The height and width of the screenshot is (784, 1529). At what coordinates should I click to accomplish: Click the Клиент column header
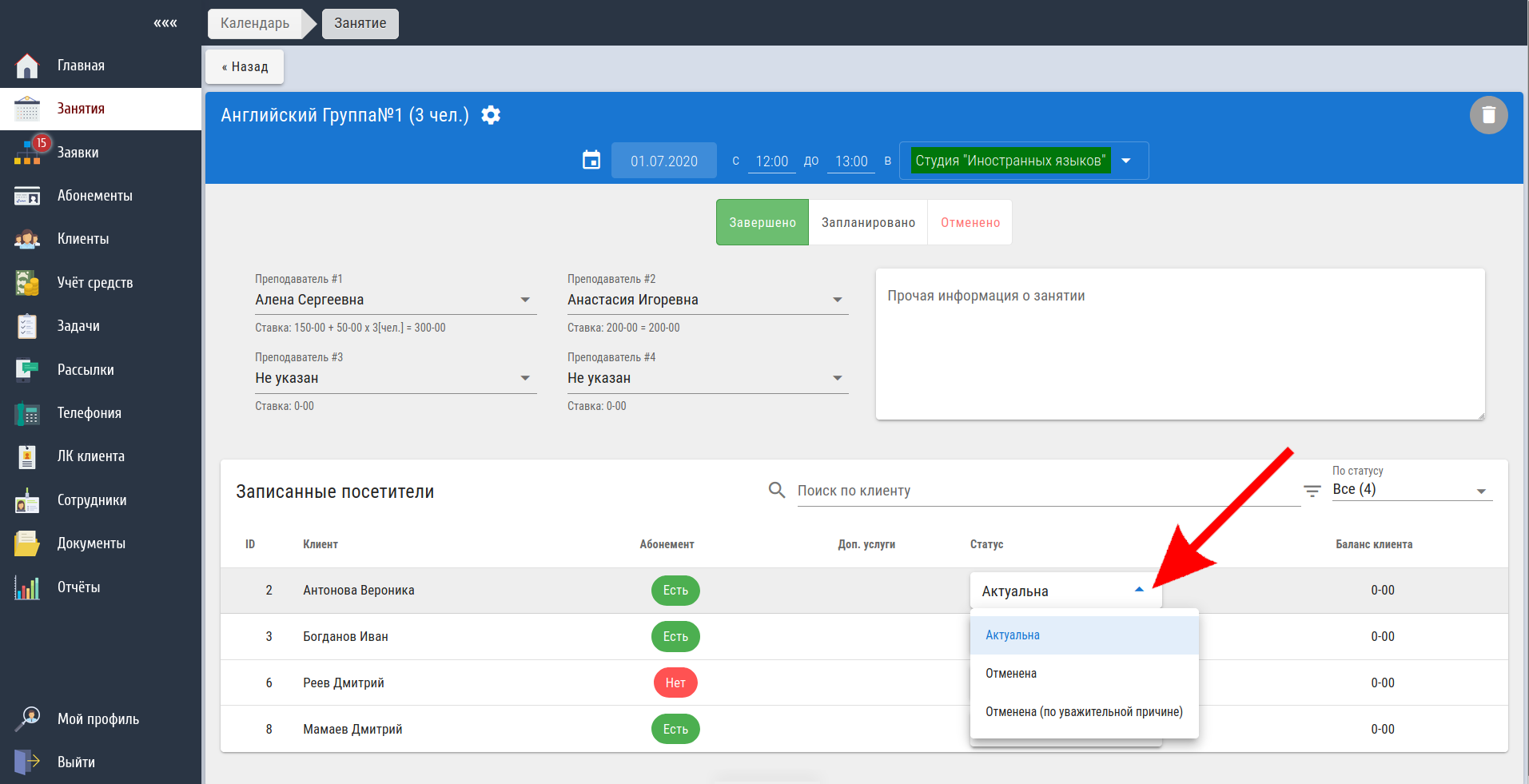321,544
